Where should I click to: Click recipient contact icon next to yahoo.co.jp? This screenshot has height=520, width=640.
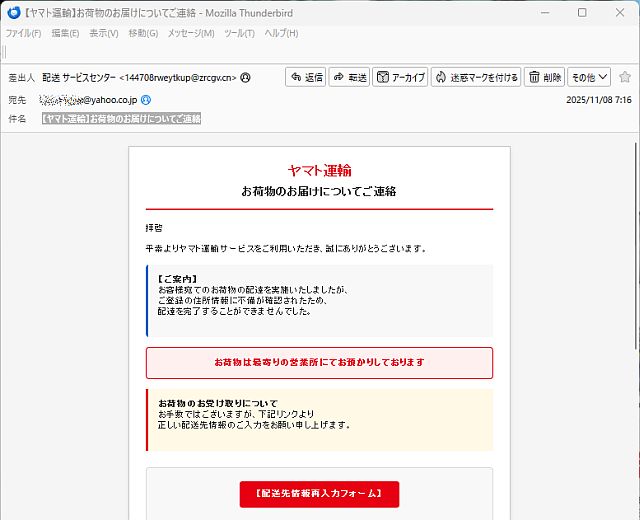[146, 100]
